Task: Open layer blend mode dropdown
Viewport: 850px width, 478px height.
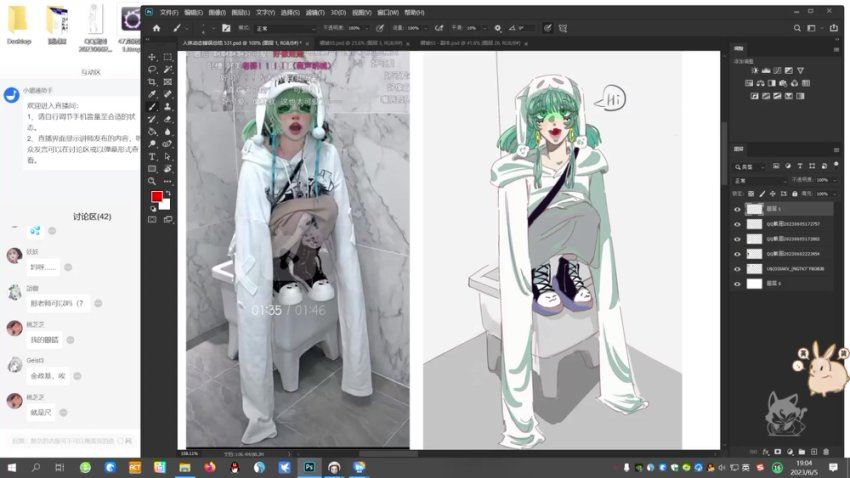Action: pos(759,180)
